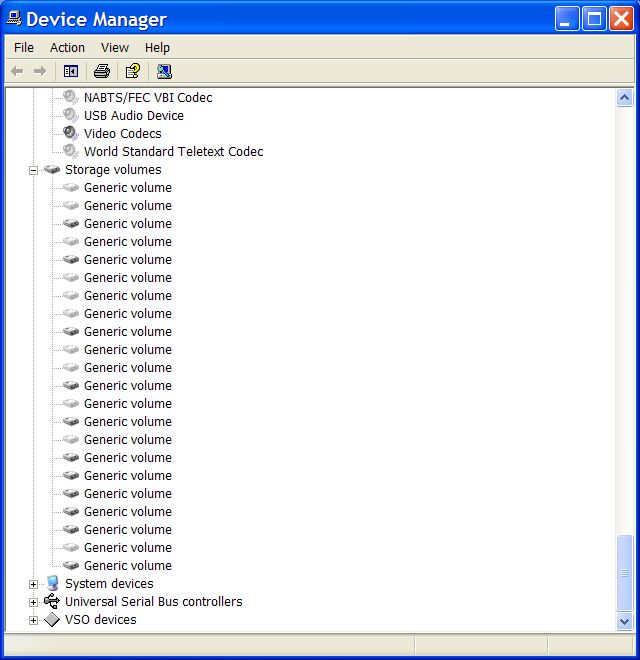Click the Forward arrow toolbar button

(x=40, y=71)
